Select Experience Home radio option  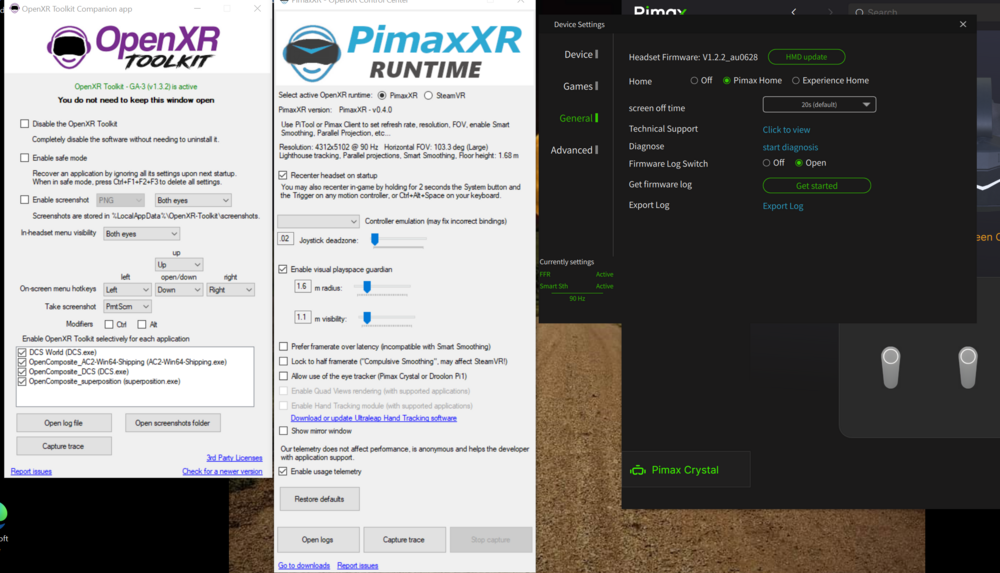[x=795, y=80]
